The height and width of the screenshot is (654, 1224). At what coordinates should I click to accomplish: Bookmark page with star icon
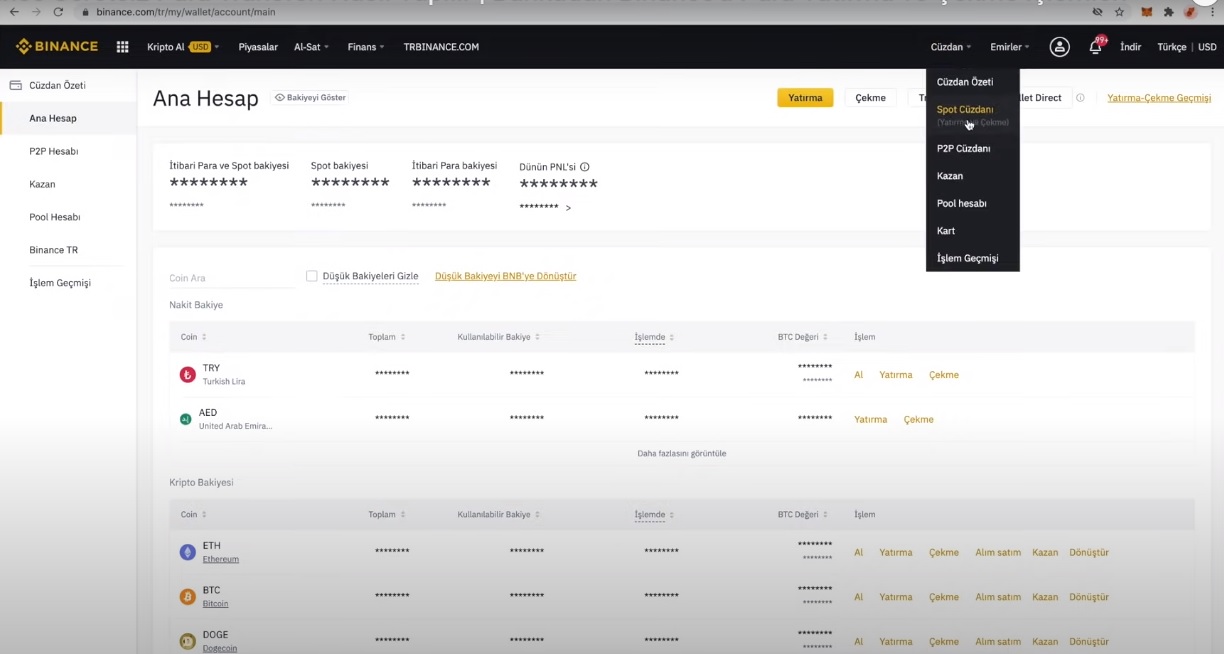[1119, 12]
